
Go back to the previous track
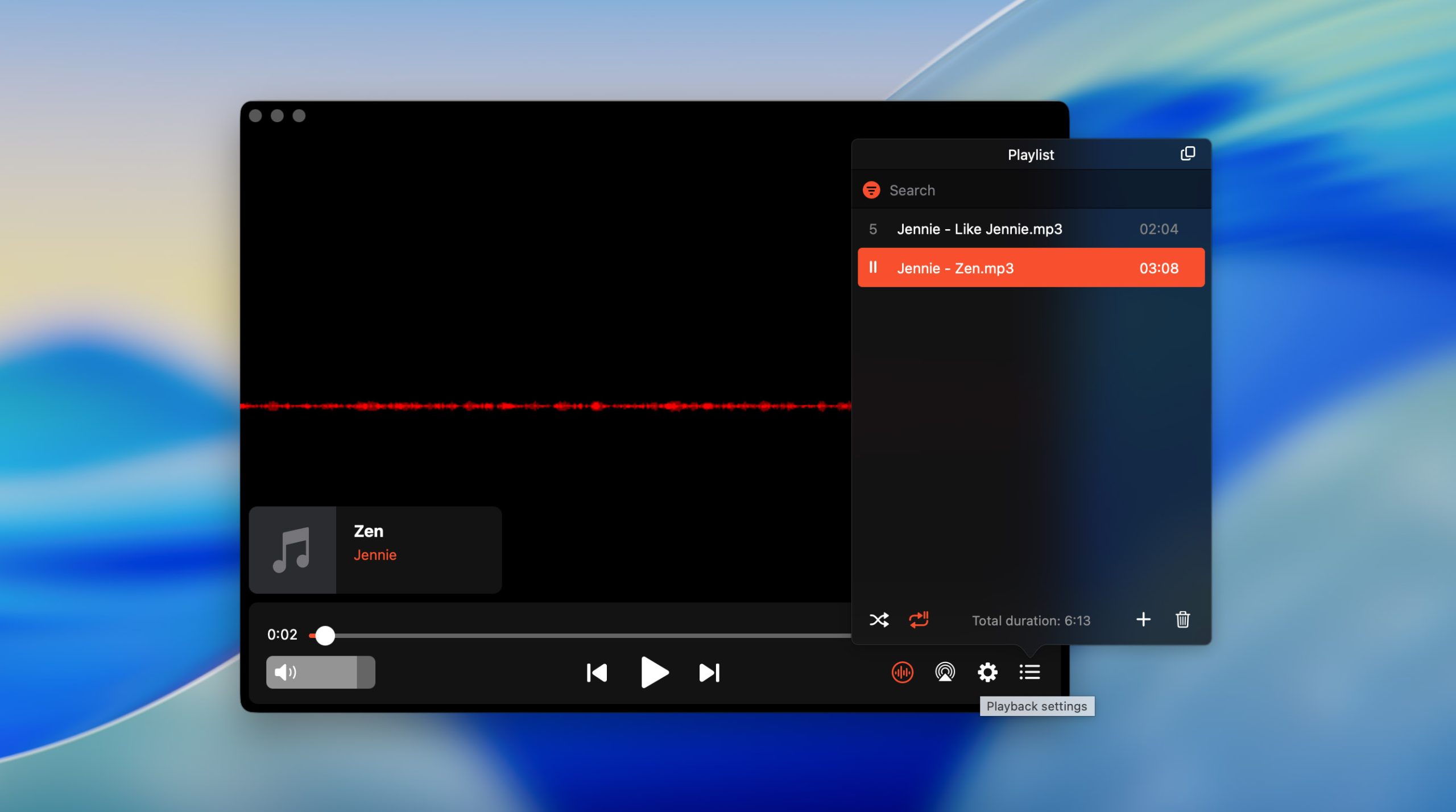coord(597,672)
